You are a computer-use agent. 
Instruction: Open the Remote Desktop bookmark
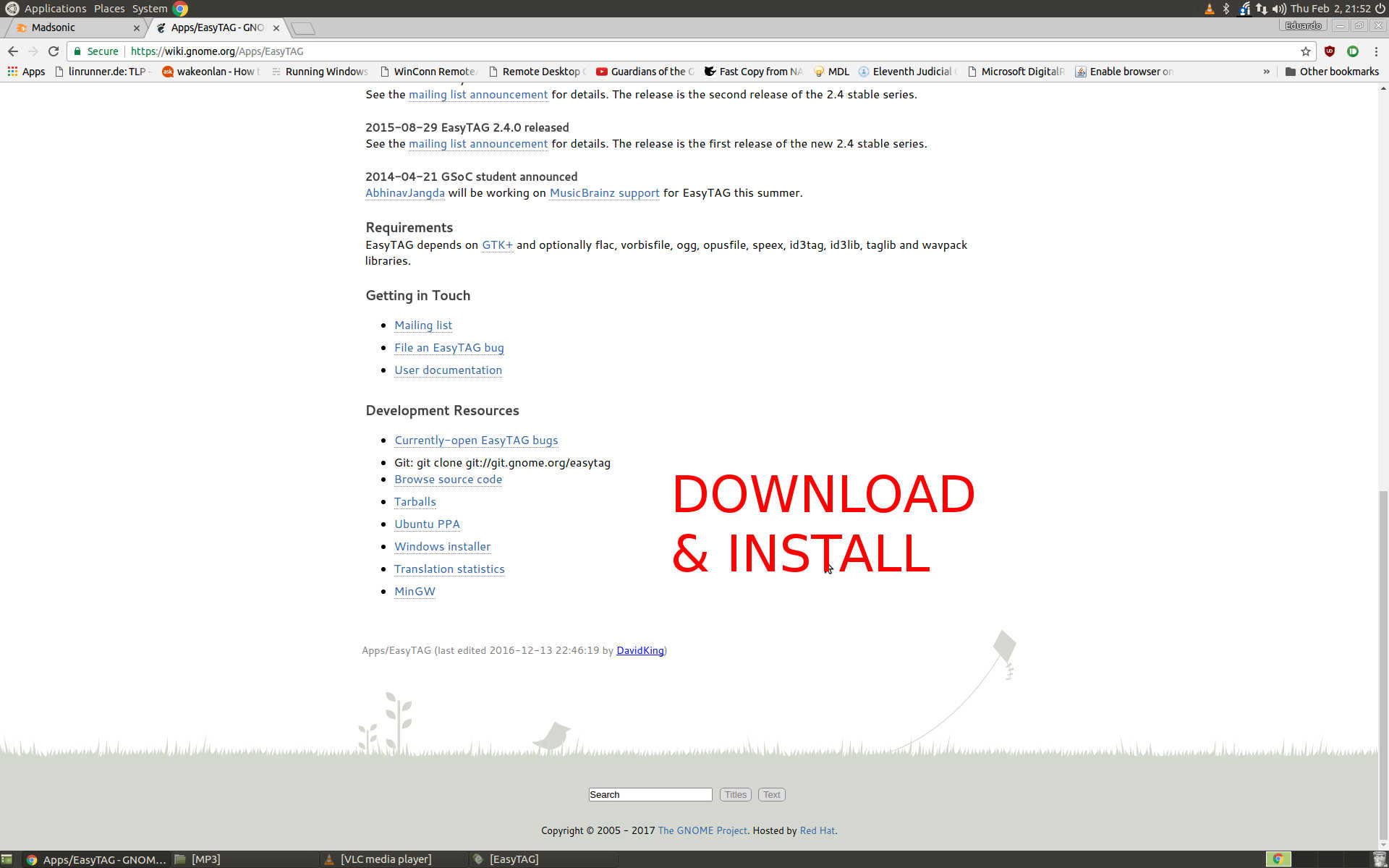(537, 72)
